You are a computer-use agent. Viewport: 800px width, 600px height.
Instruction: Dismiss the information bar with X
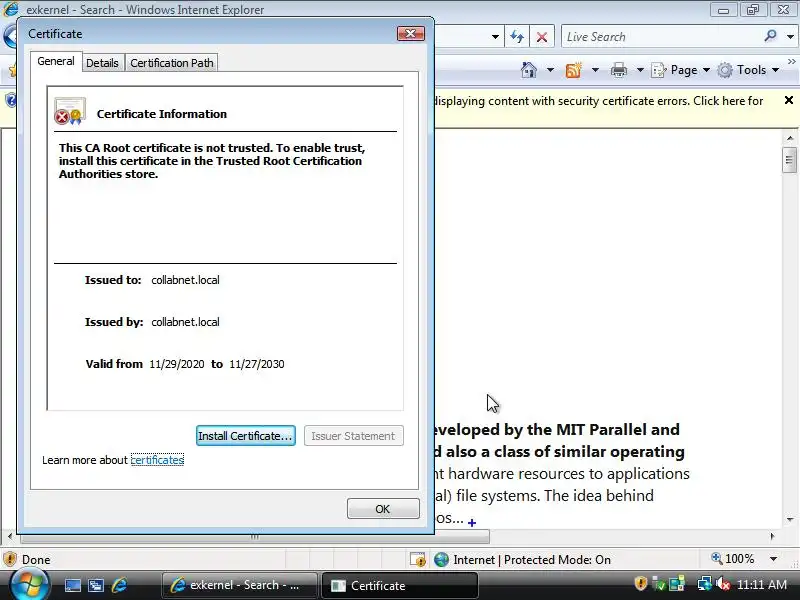click(x=789, y=101)
